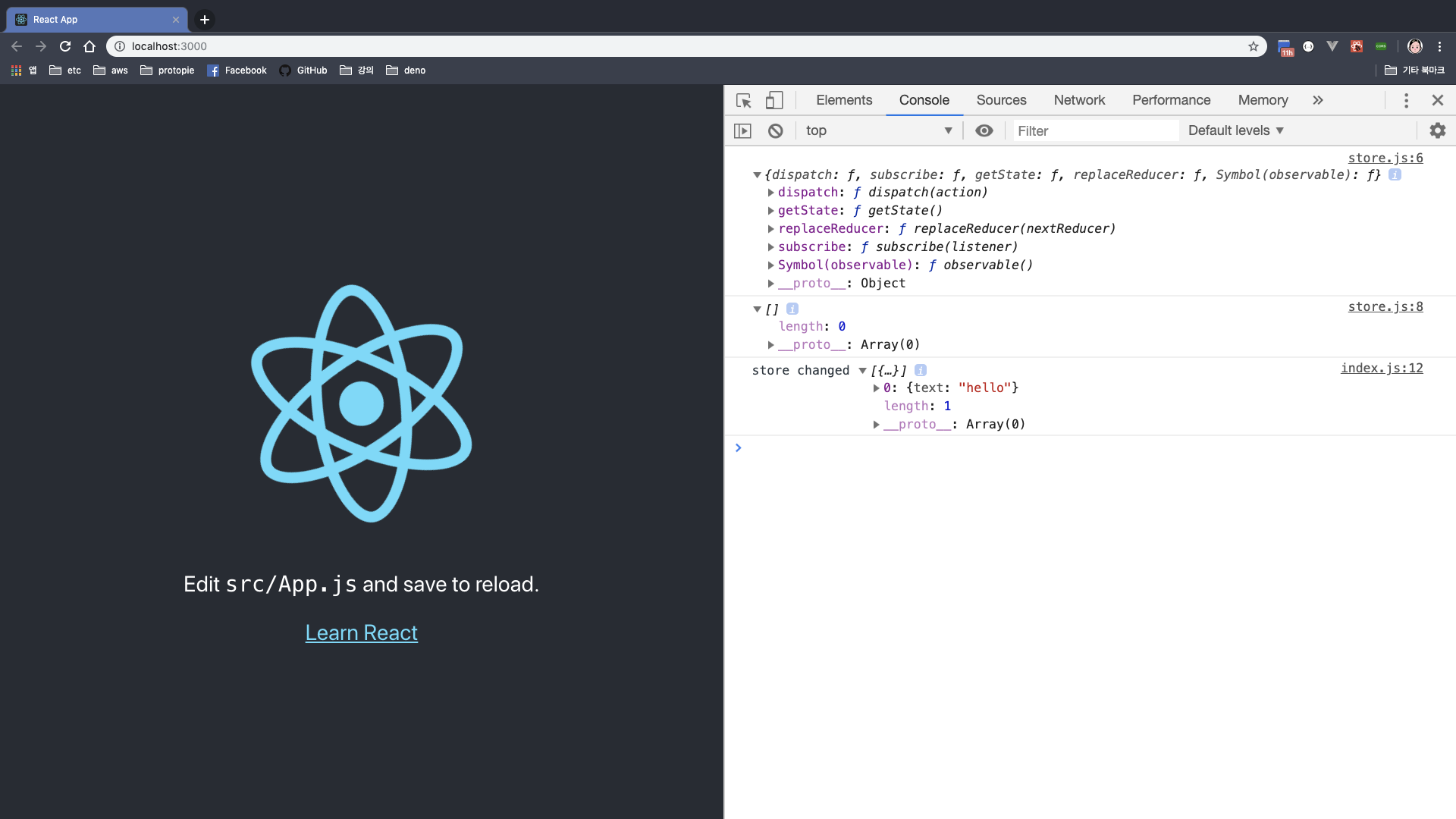Viewport: 1456px width, 819px height.
Task: Switch to the Network tab
Action: (x=1078, y=100)
